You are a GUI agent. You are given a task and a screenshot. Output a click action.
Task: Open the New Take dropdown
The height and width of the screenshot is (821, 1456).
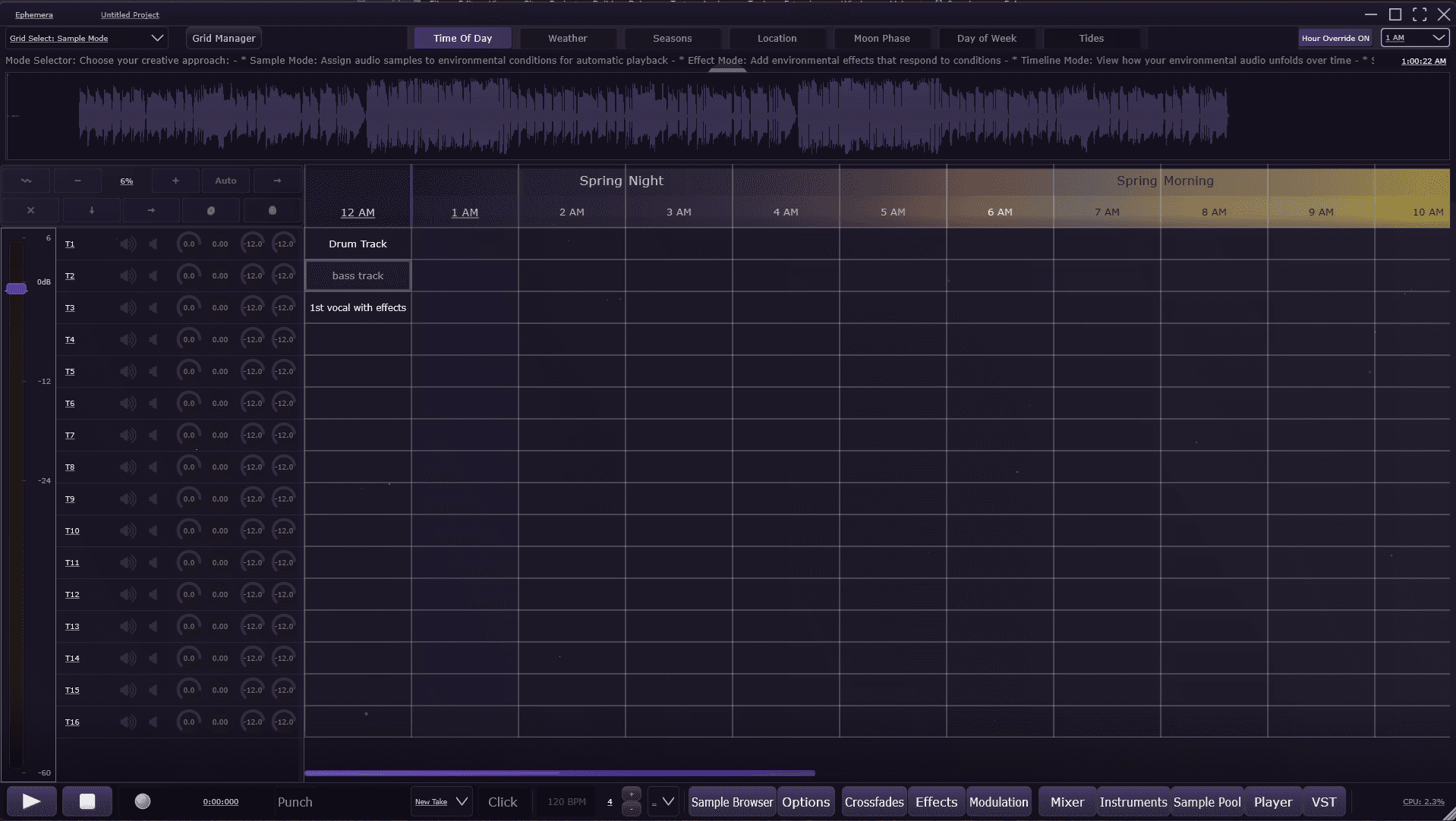[441, 802]
